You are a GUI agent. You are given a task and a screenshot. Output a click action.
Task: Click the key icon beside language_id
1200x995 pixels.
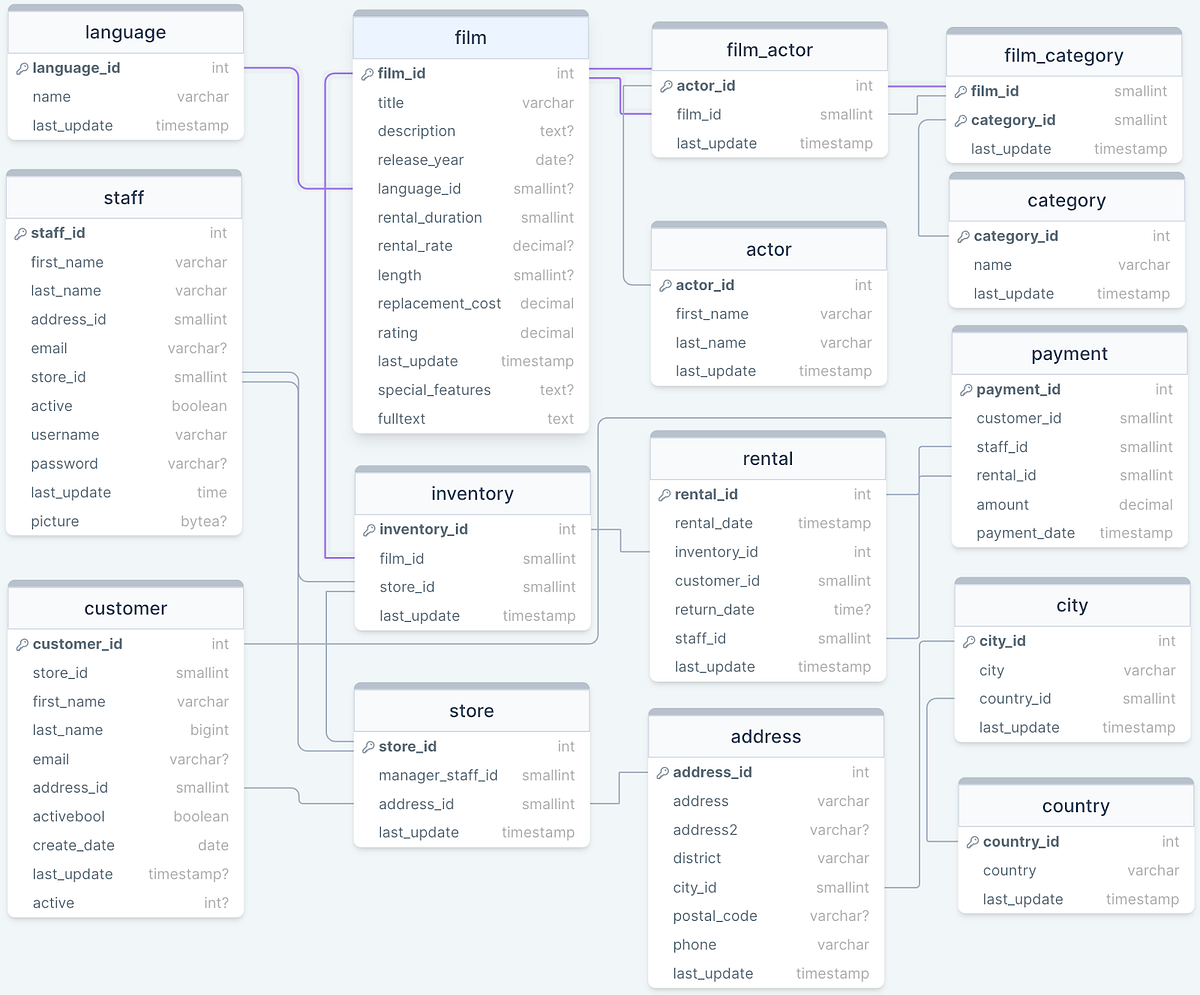[21, 68]
